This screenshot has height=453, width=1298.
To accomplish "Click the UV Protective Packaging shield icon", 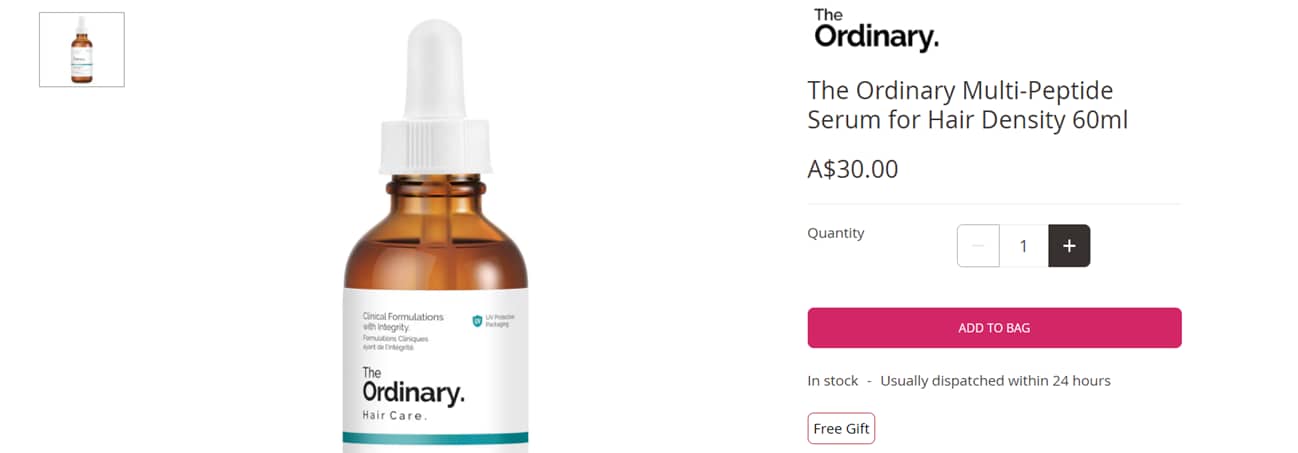I will pyautogui.click(x=477, y=321).
